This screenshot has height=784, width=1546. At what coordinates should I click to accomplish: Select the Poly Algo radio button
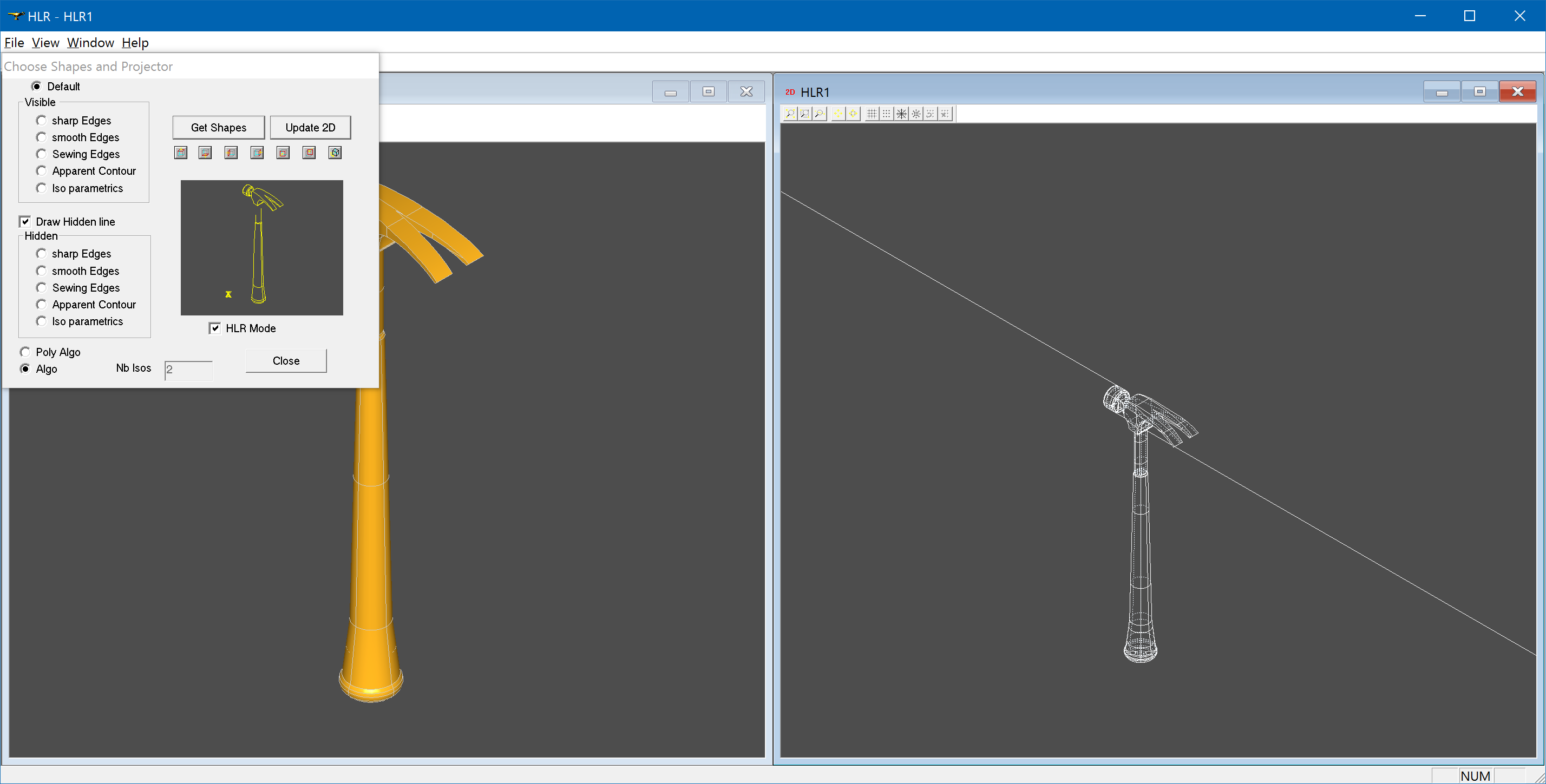coord(25,352)
